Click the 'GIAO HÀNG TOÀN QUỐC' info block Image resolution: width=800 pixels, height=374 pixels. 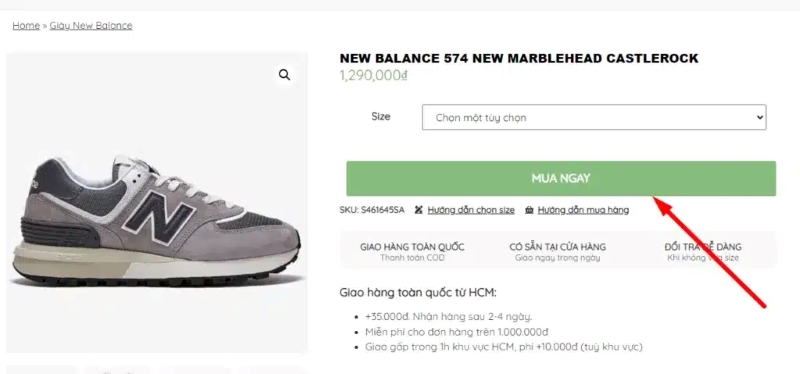[412, 252]
